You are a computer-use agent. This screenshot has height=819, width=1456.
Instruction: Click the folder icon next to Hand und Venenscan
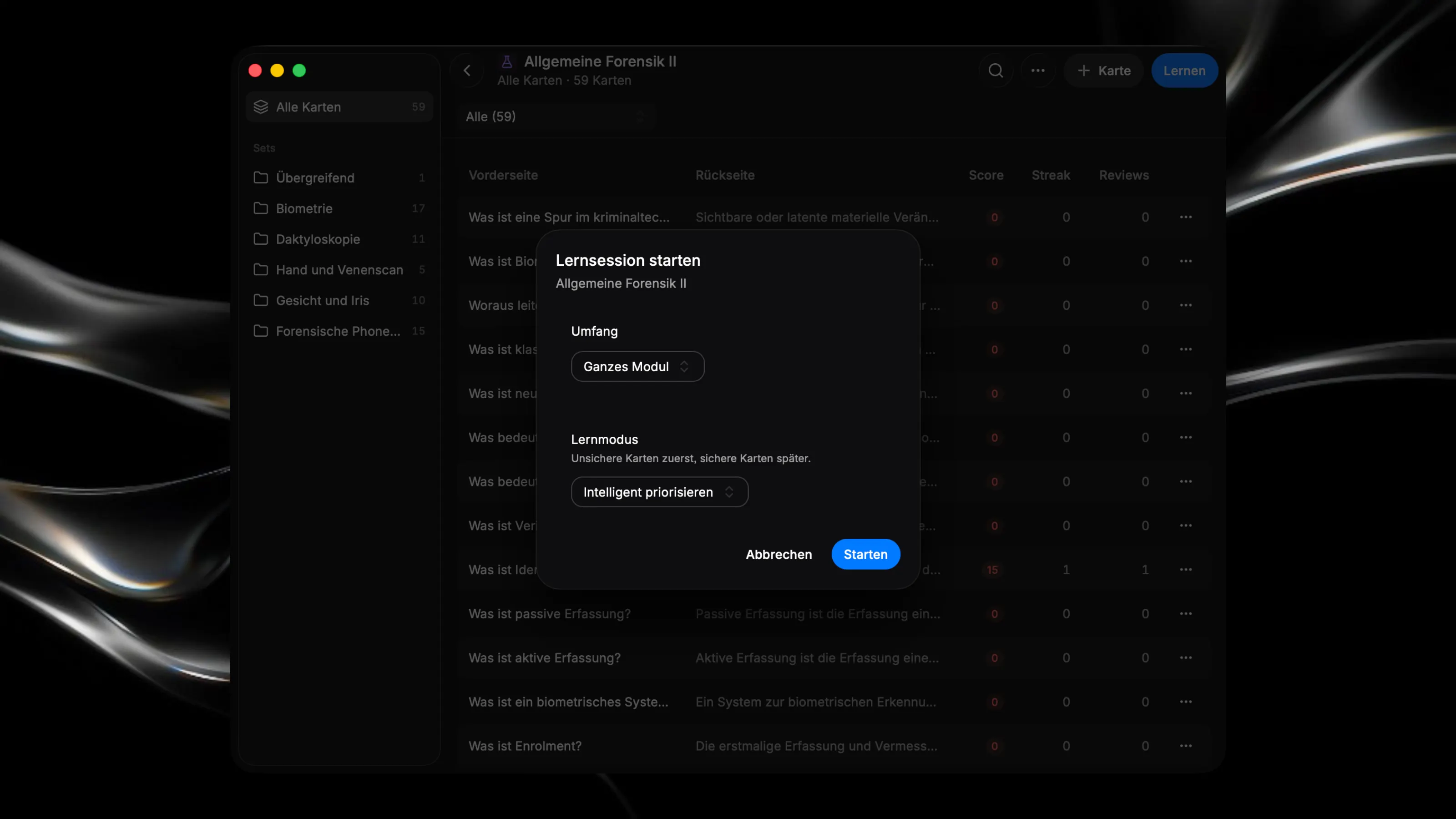(261, 270)
